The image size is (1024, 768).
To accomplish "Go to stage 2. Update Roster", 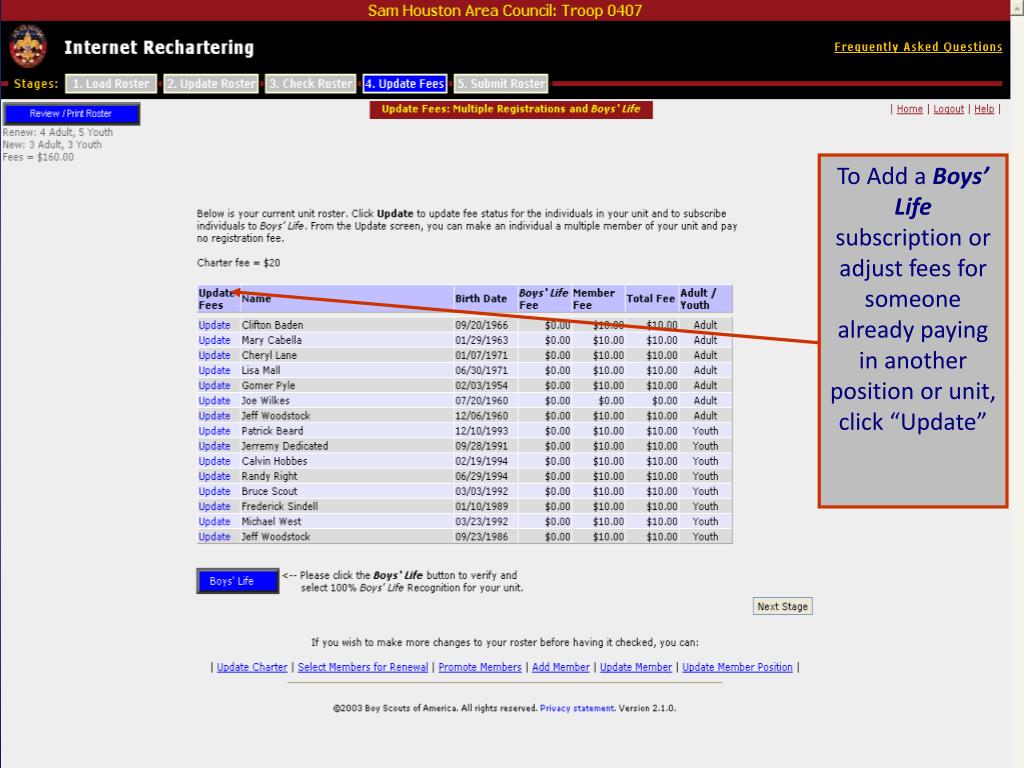I will [x=211, y=84].
